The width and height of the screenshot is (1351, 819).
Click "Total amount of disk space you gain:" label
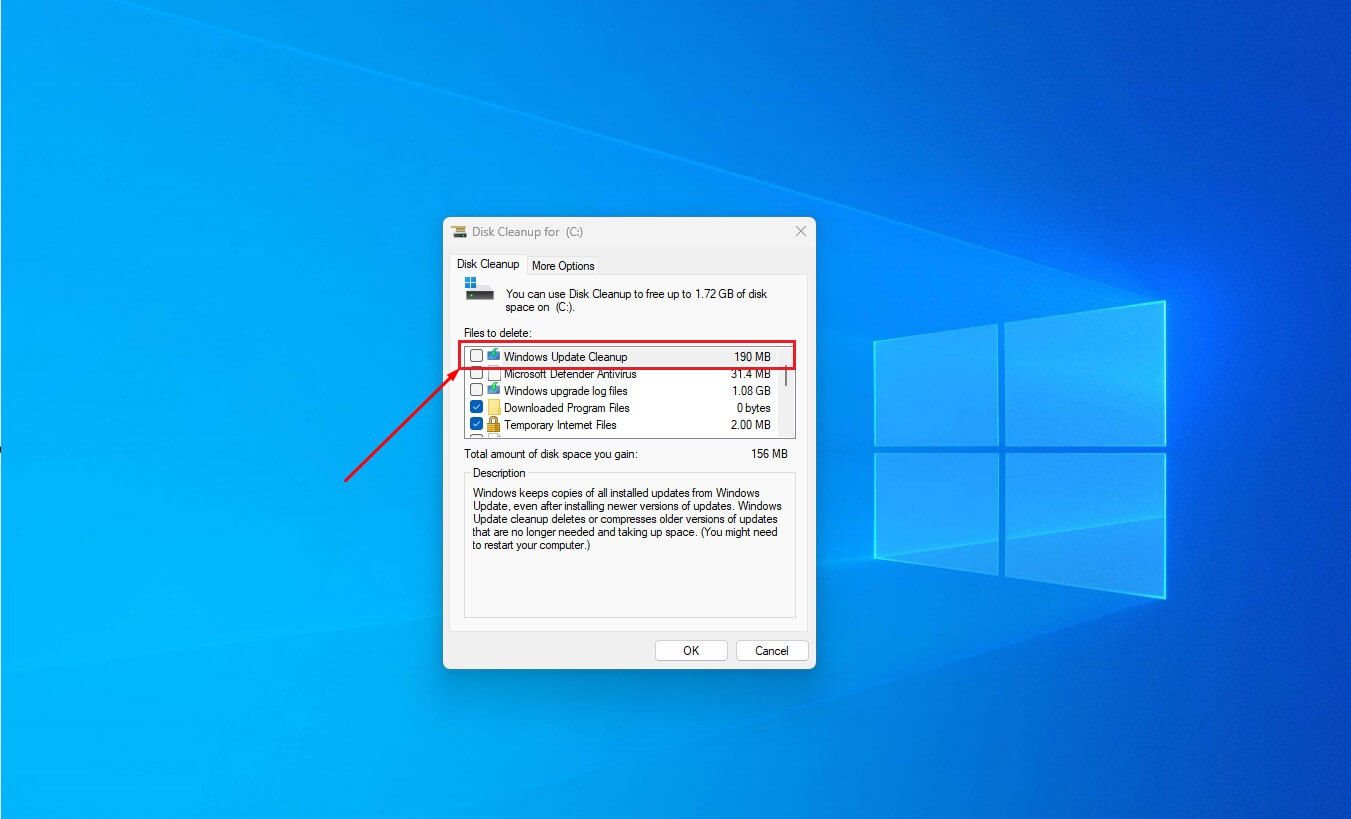pos(550,454)
